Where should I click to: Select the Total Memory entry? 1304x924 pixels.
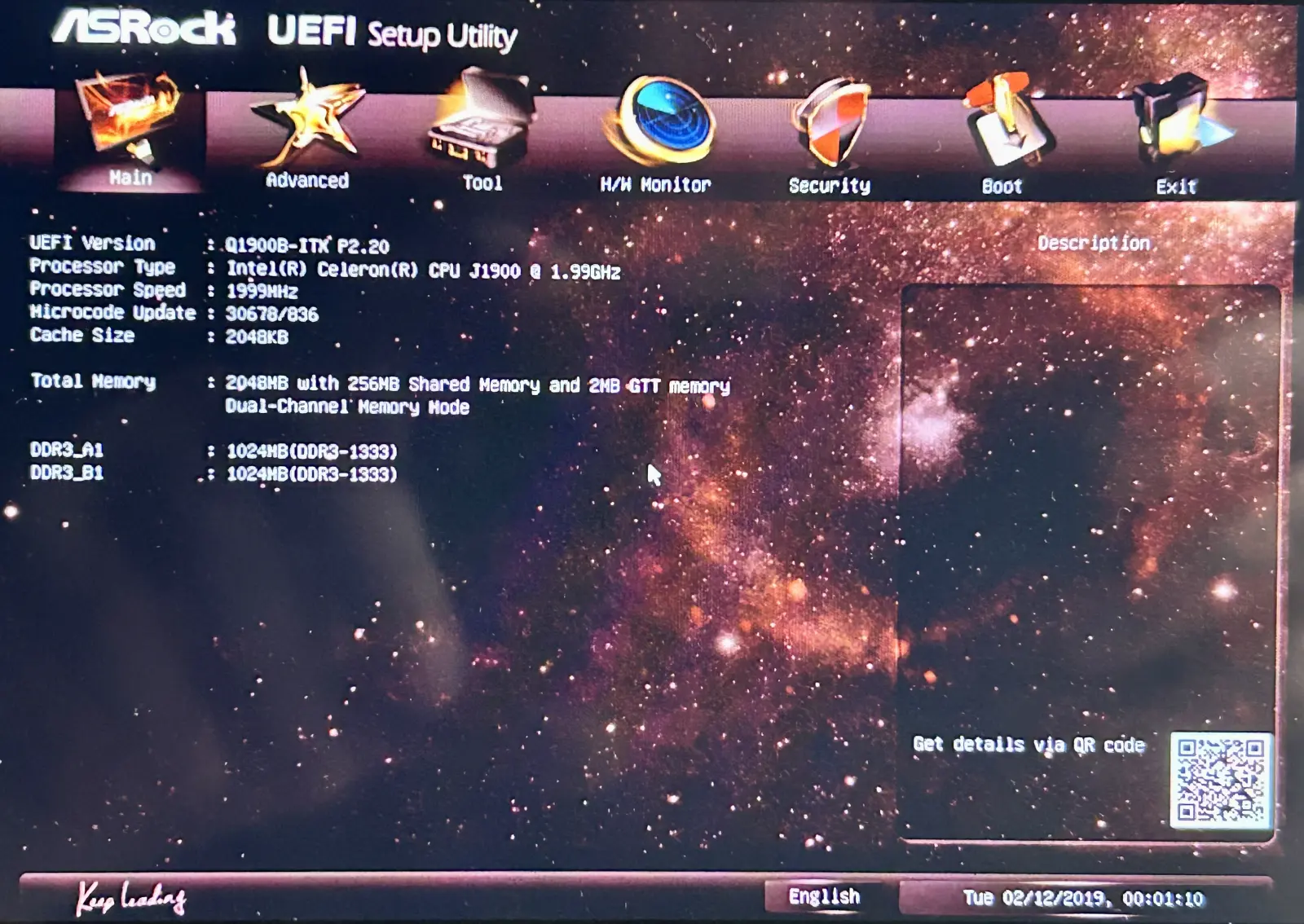(x=92, y=381)
